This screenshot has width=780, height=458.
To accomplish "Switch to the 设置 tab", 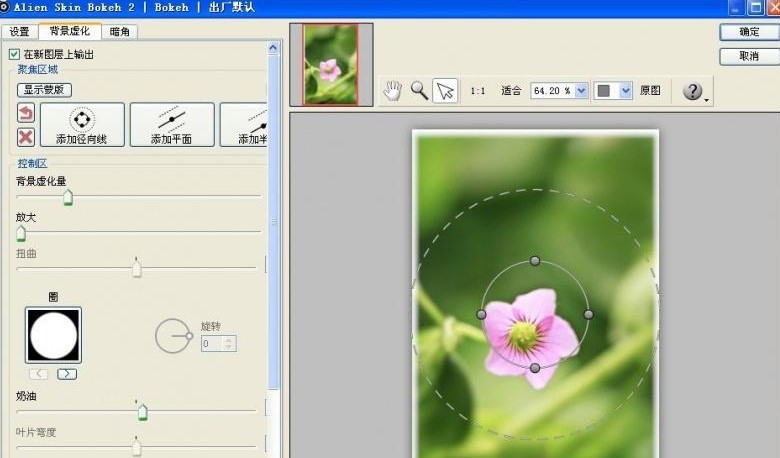I will pos(20,32).
